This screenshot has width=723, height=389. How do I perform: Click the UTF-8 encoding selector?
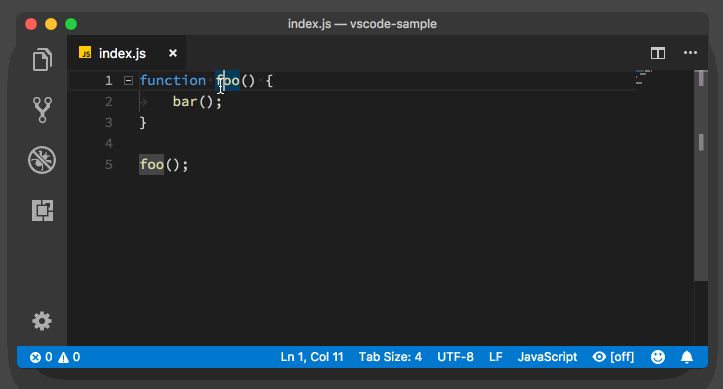pyautogui.click(x=455, y=357)
